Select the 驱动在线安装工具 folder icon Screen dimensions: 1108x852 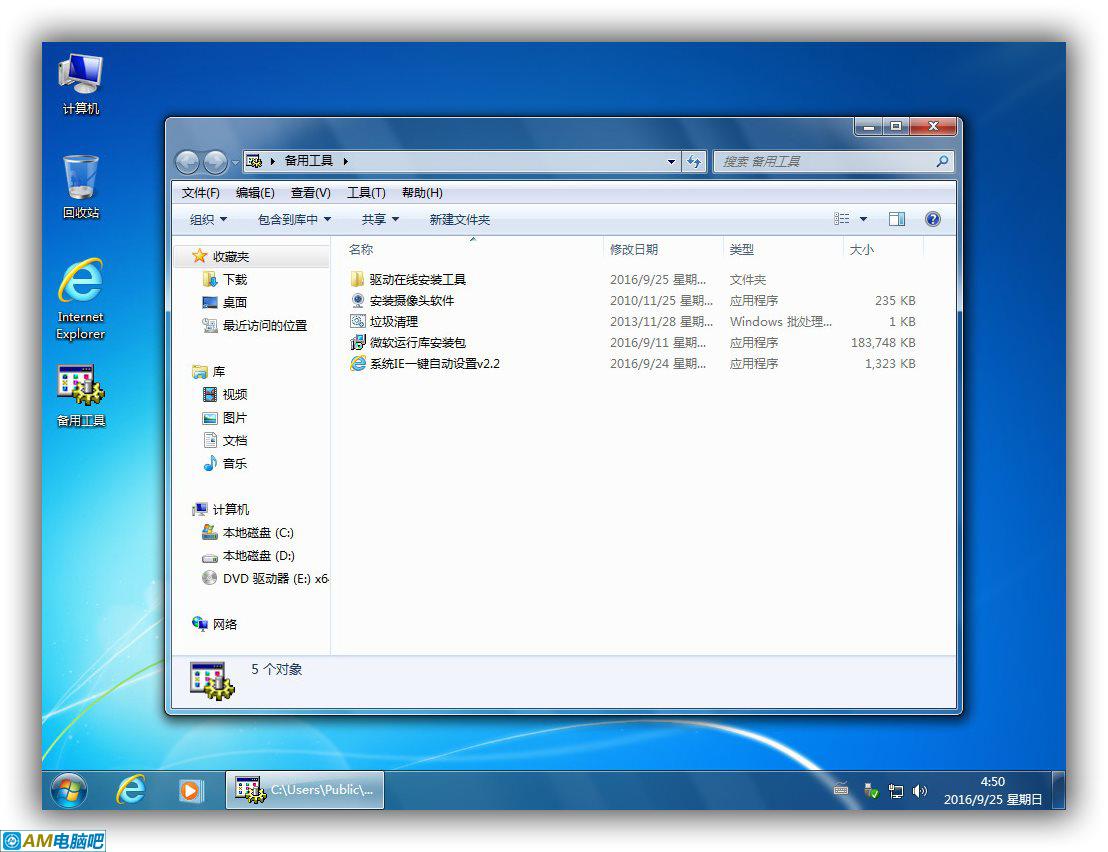[358, 279]
